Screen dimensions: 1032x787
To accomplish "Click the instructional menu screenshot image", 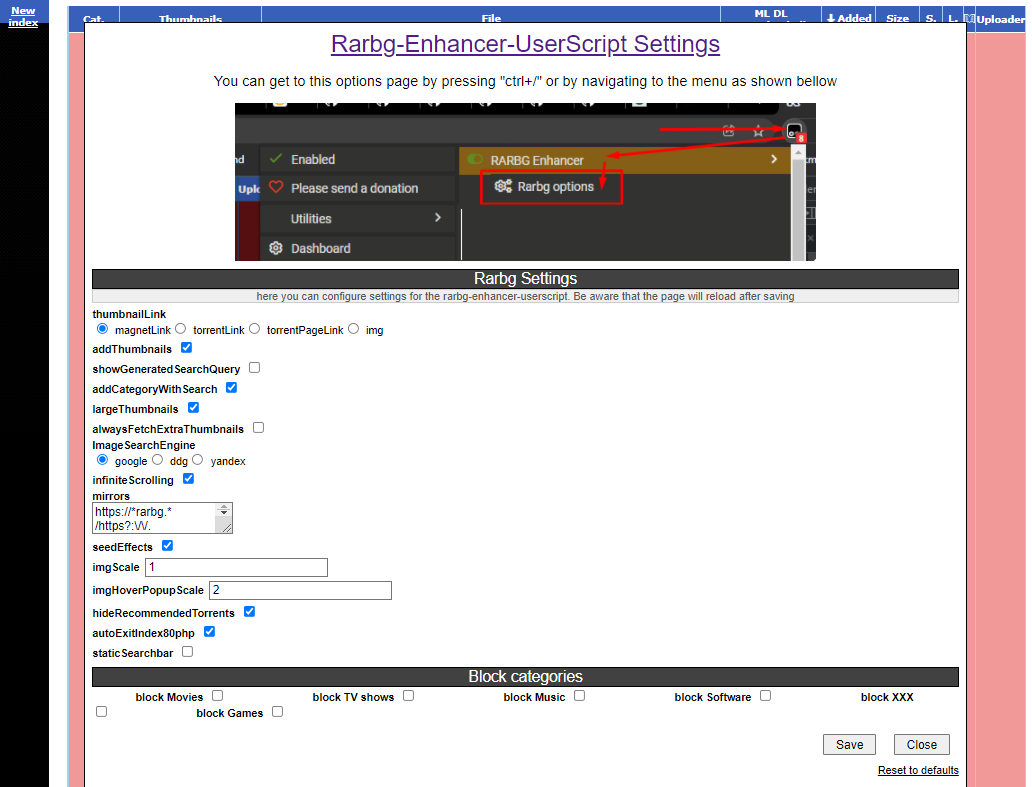I will [525, 182].
